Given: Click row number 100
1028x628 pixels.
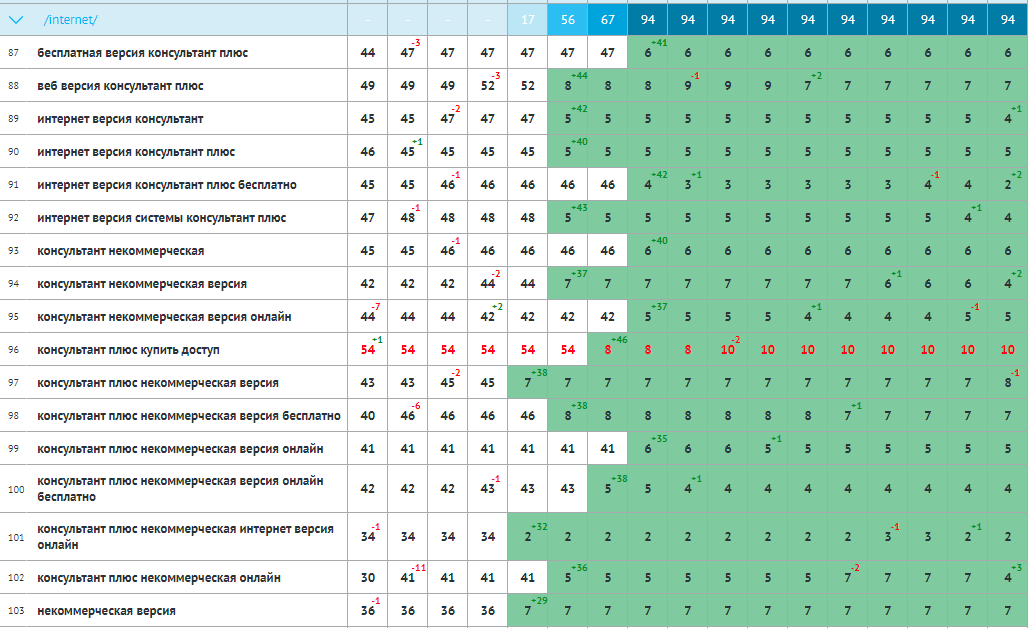Looking at the screenshot, I should coord(16,490).
